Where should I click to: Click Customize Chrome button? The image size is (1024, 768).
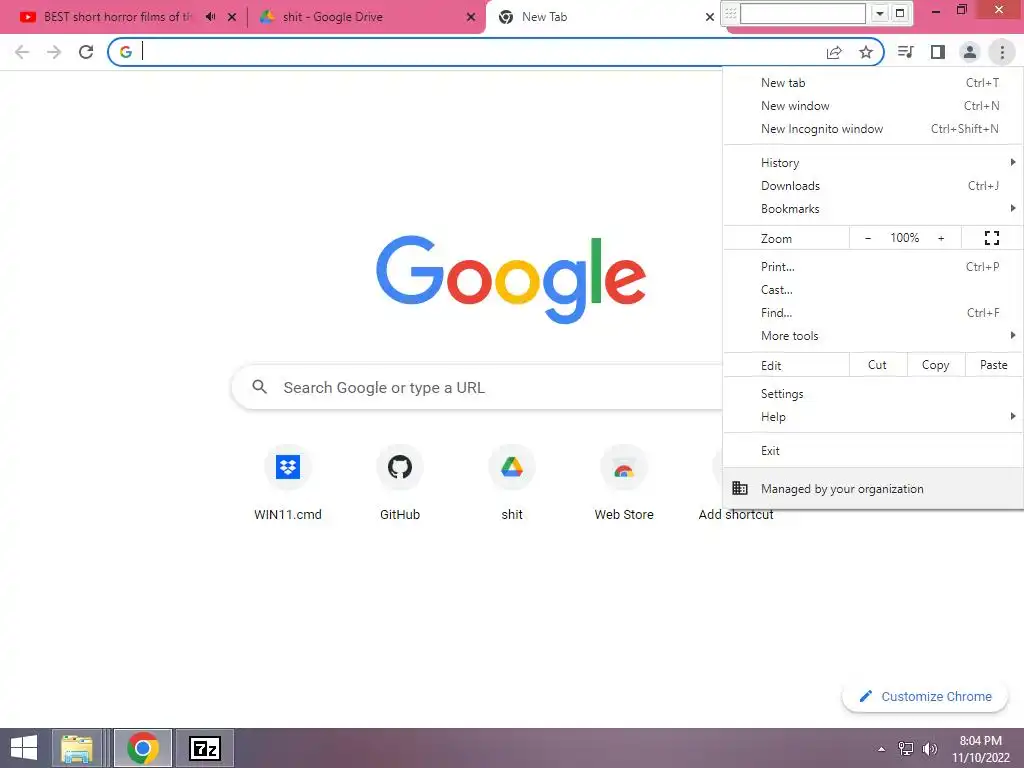pos(925,696)
